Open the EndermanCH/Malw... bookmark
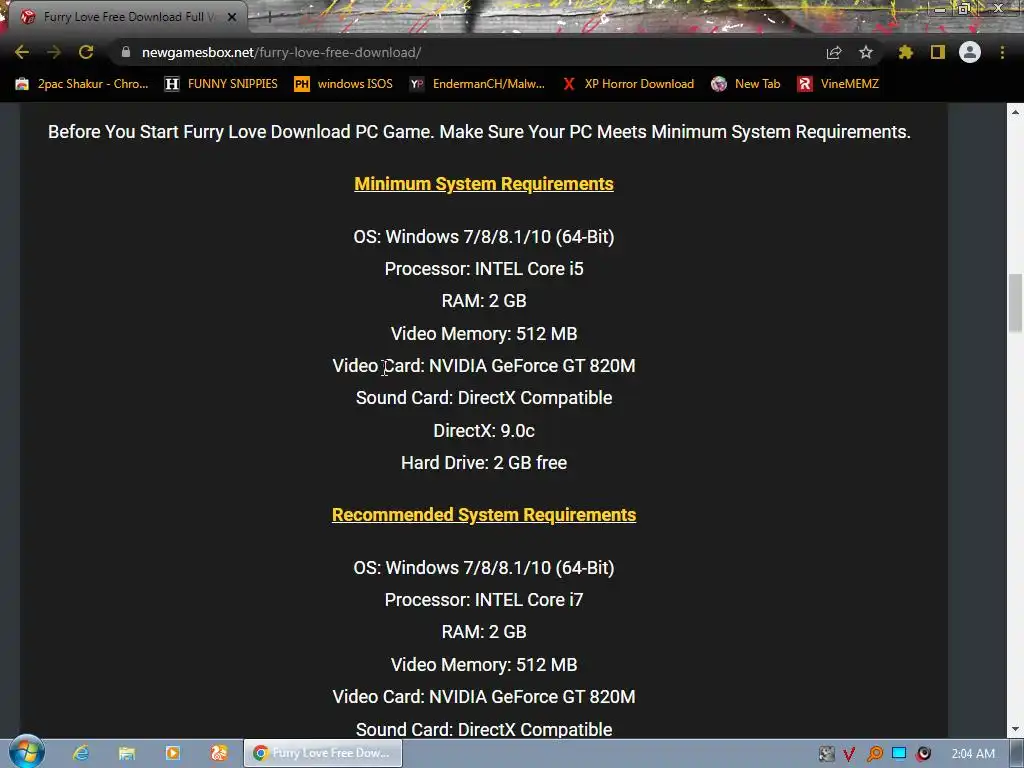The height and width of the screenshot is (768, 1024). [x=477, y=84]
